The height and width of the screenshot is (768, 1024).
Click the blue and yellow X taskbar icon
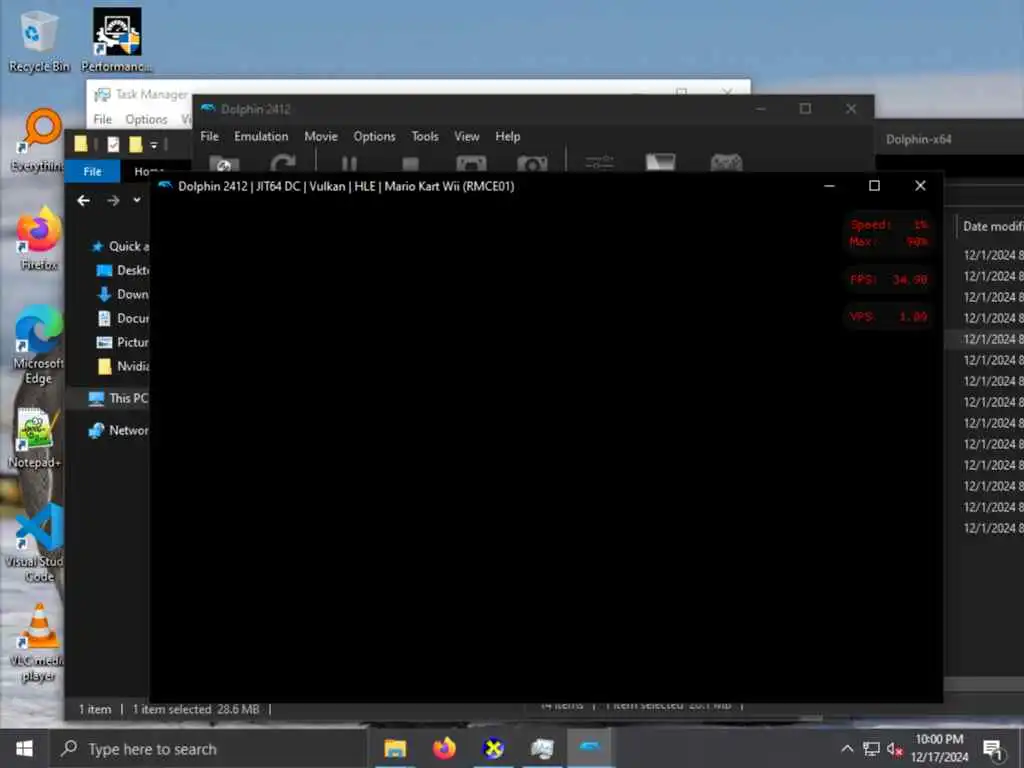(493, 748)
